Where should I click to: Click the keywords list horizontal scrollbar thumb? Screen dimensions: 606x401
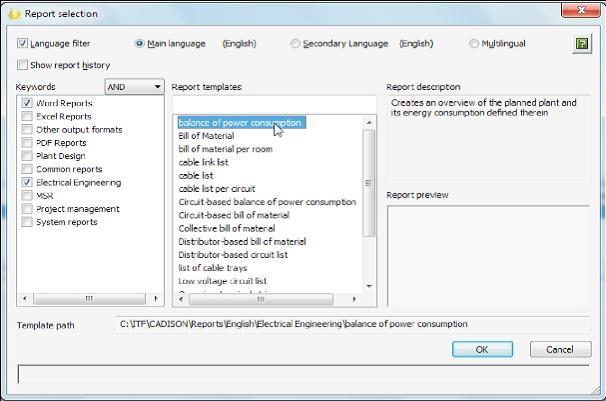[x=89, y=298]
